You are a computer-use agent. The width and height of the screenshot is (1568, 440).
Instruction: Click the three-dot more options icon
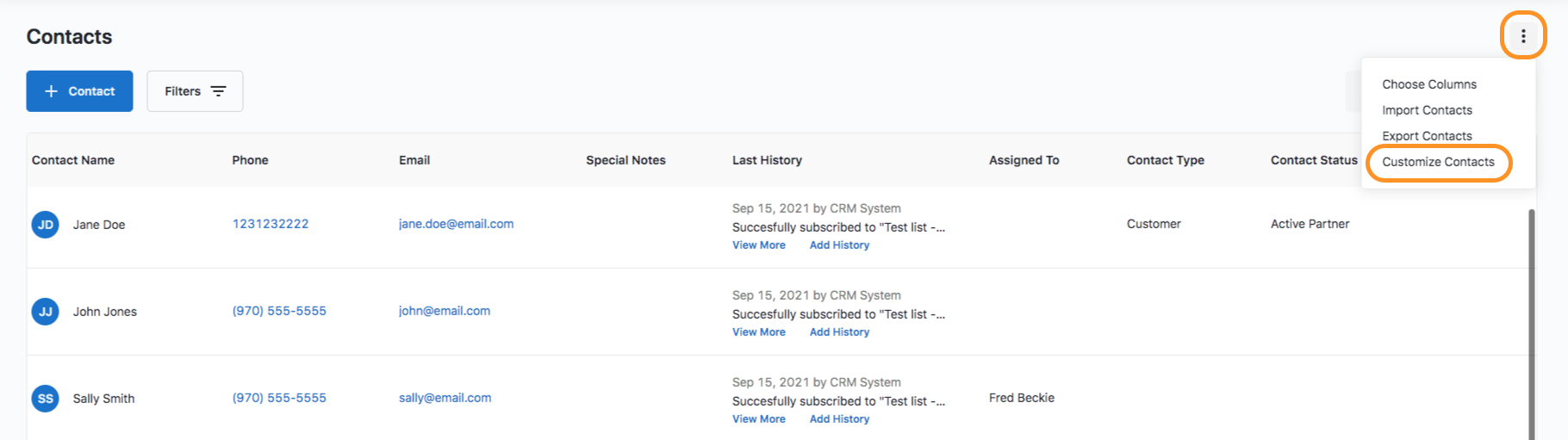[x=1522, y=36]
